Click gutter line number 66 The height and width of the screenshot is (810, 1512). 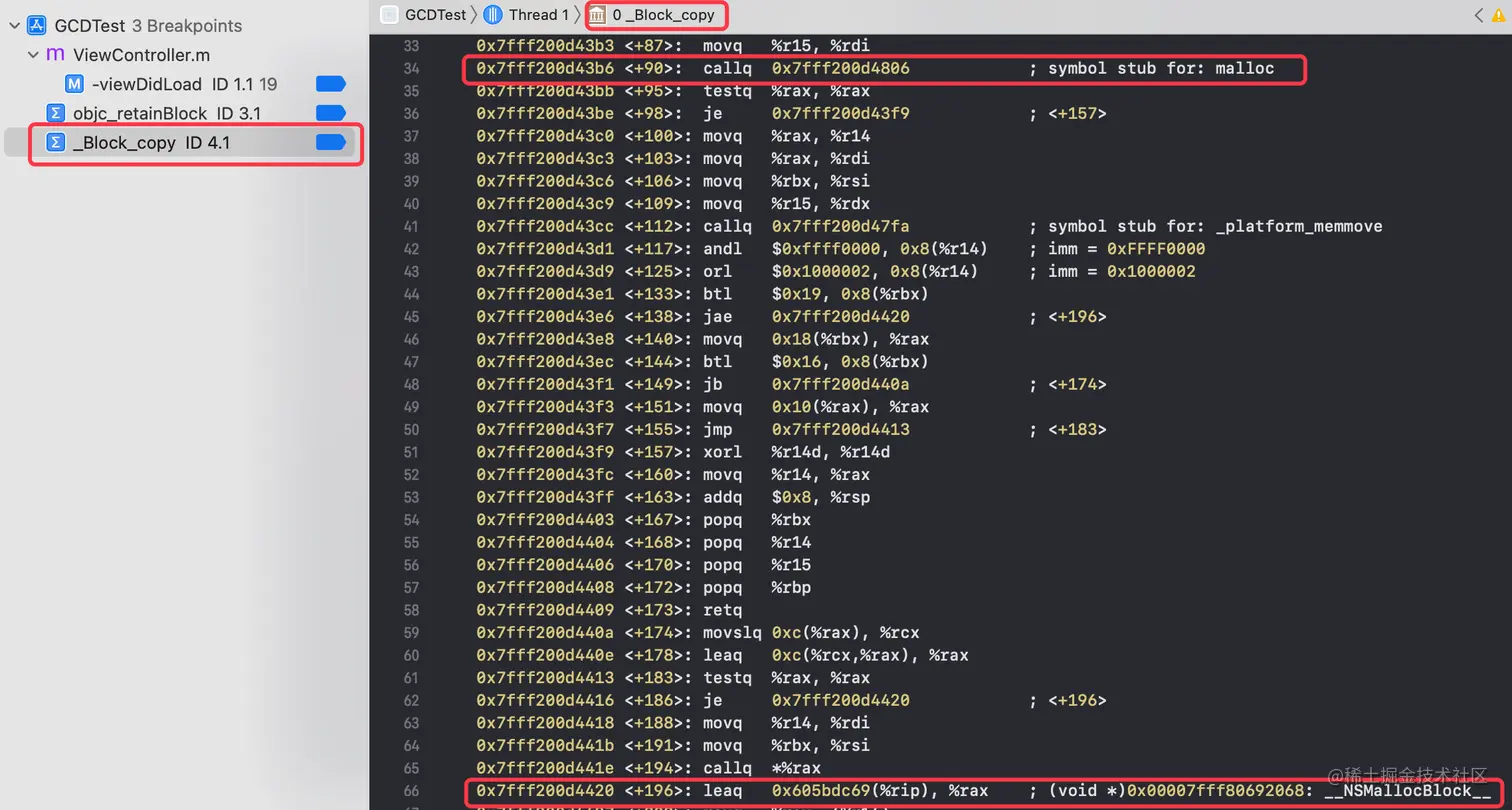[410, 791]
